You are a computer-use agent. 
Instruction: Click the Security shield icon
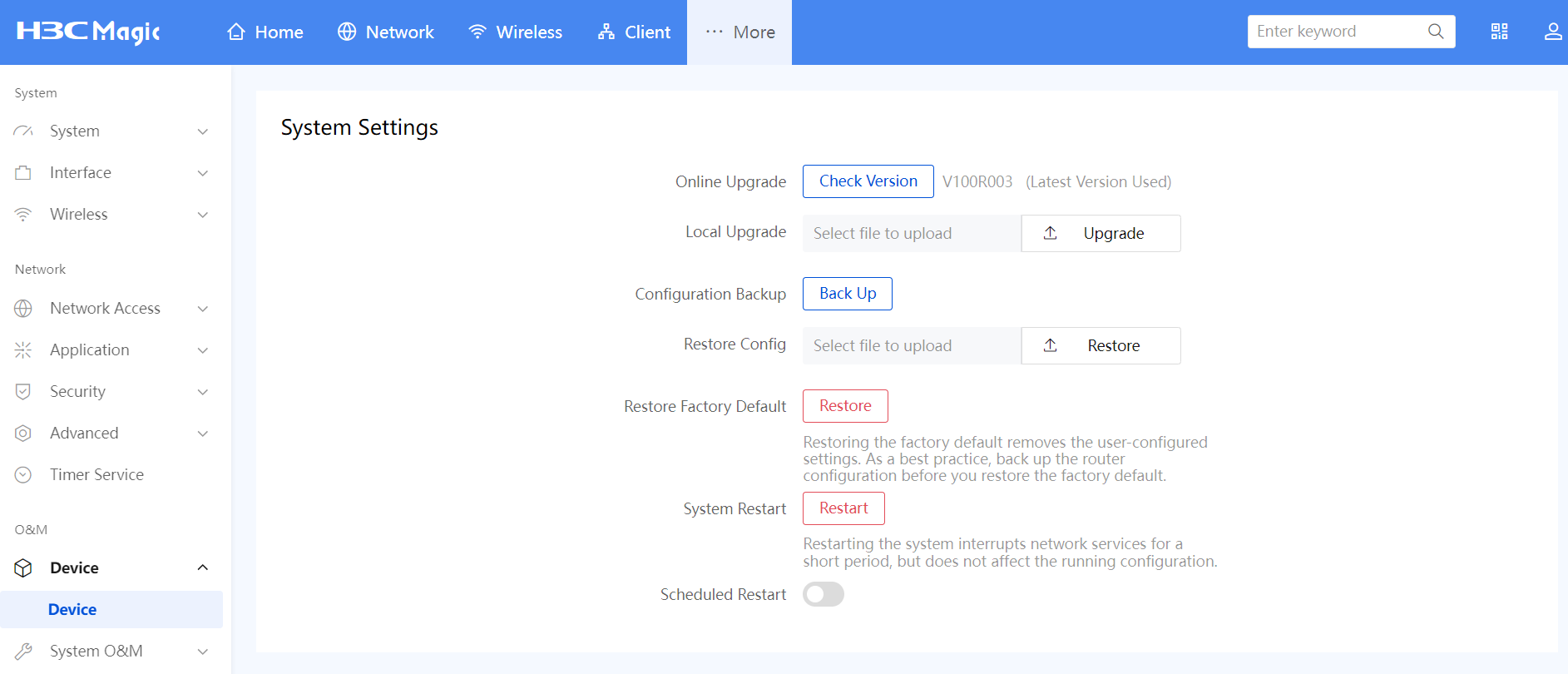23,391
